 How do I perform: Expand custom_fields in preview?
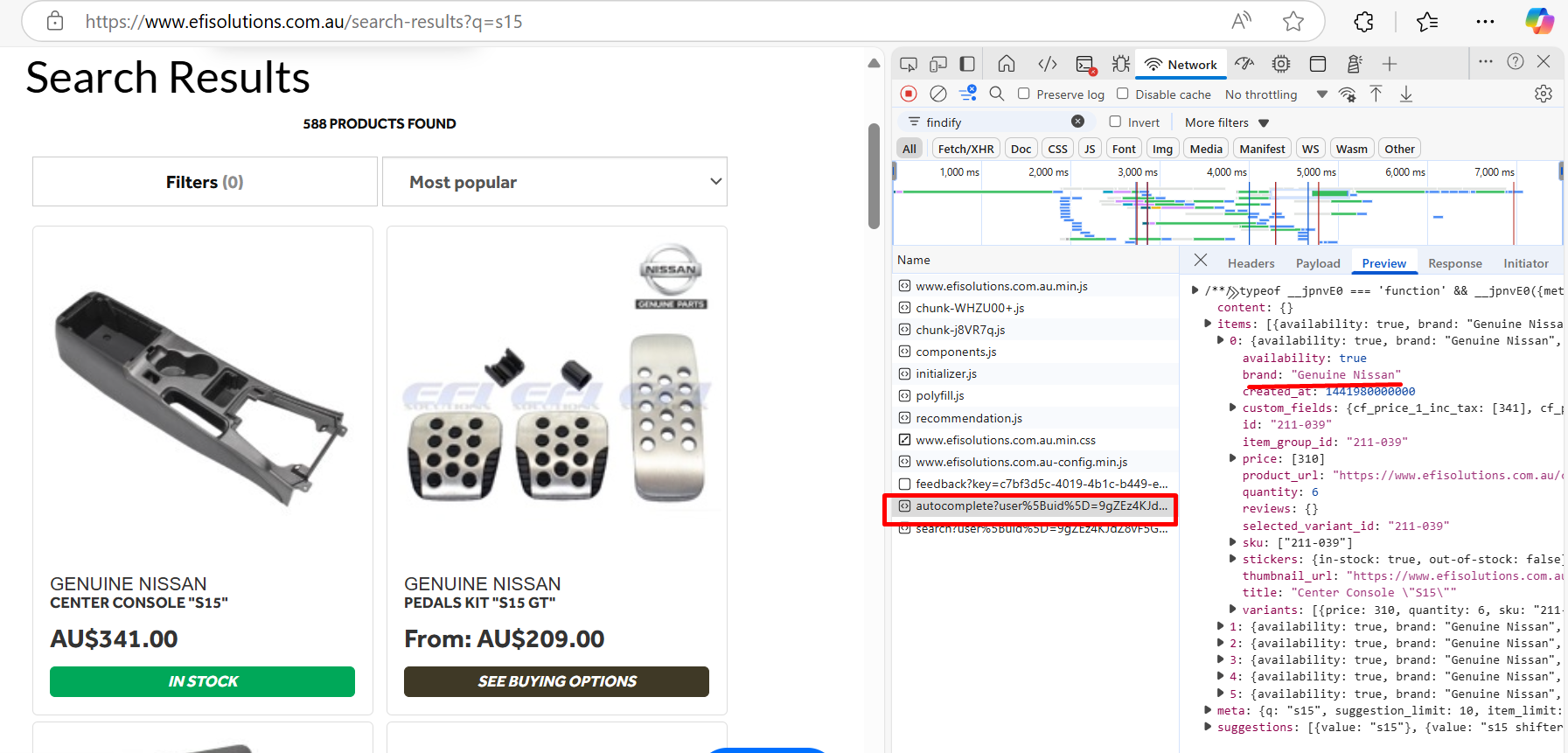1232,408
